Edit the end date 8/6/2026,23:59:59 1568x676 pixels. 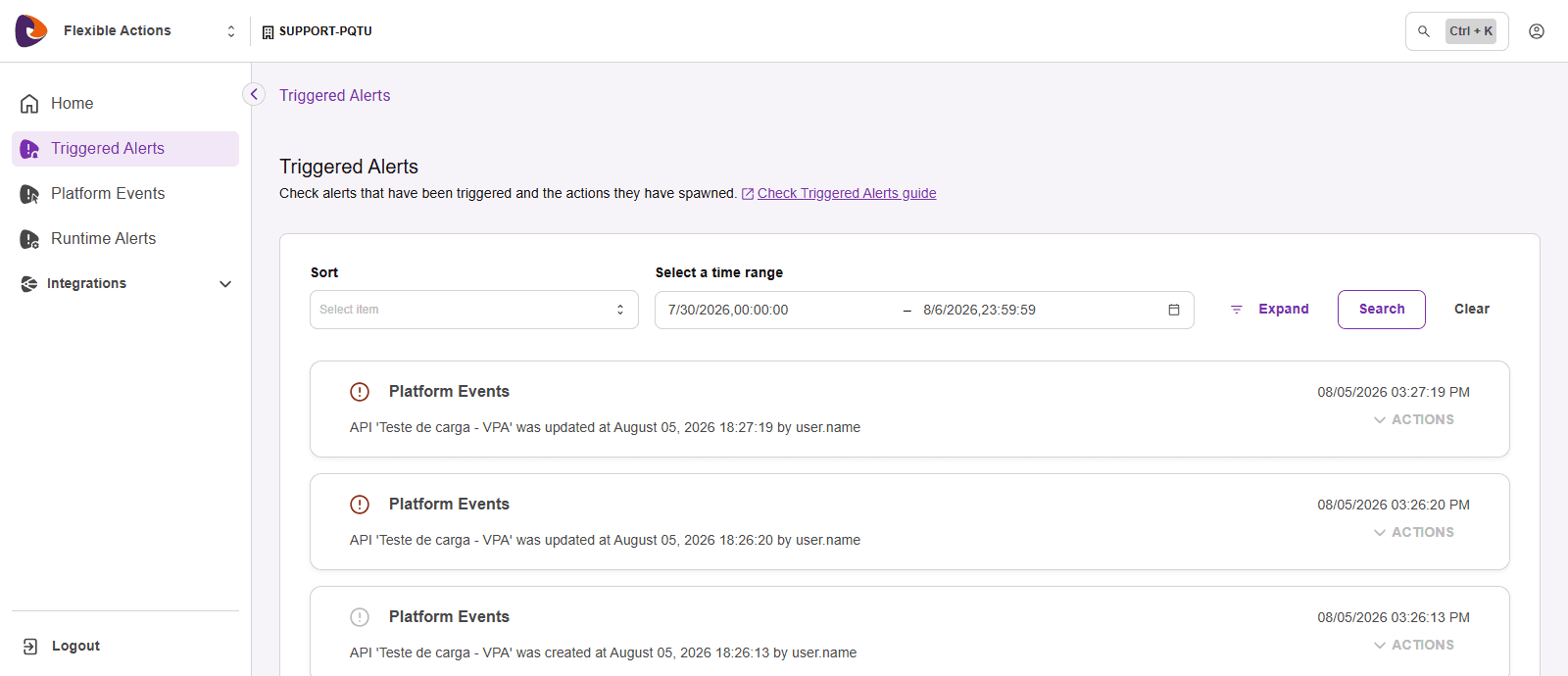coord(979,311)
